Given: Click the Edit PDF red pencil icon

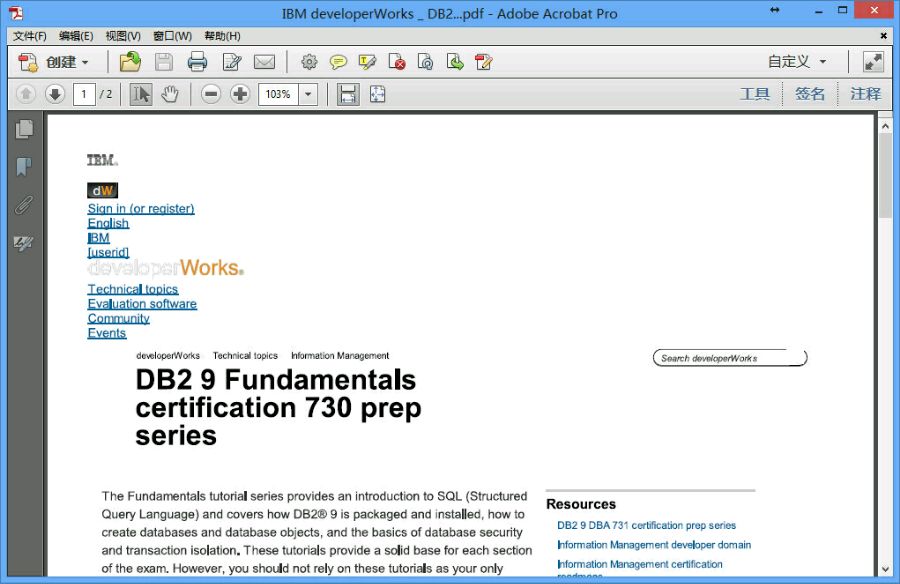Looking at the screenshot, I should tap(483, 61).
